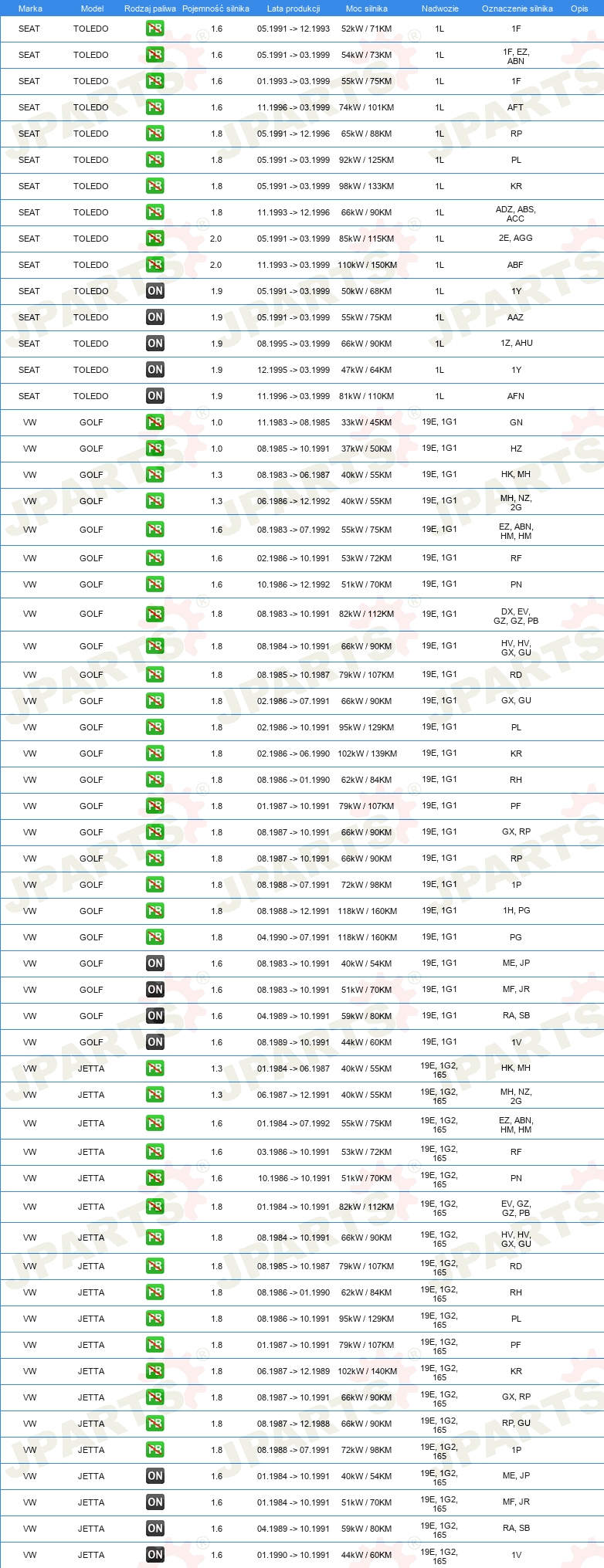Click petrol icon in Golf 1H, PG row
Image resolution: width=604 pixels, height=1568 pixels.
(154, 911)
